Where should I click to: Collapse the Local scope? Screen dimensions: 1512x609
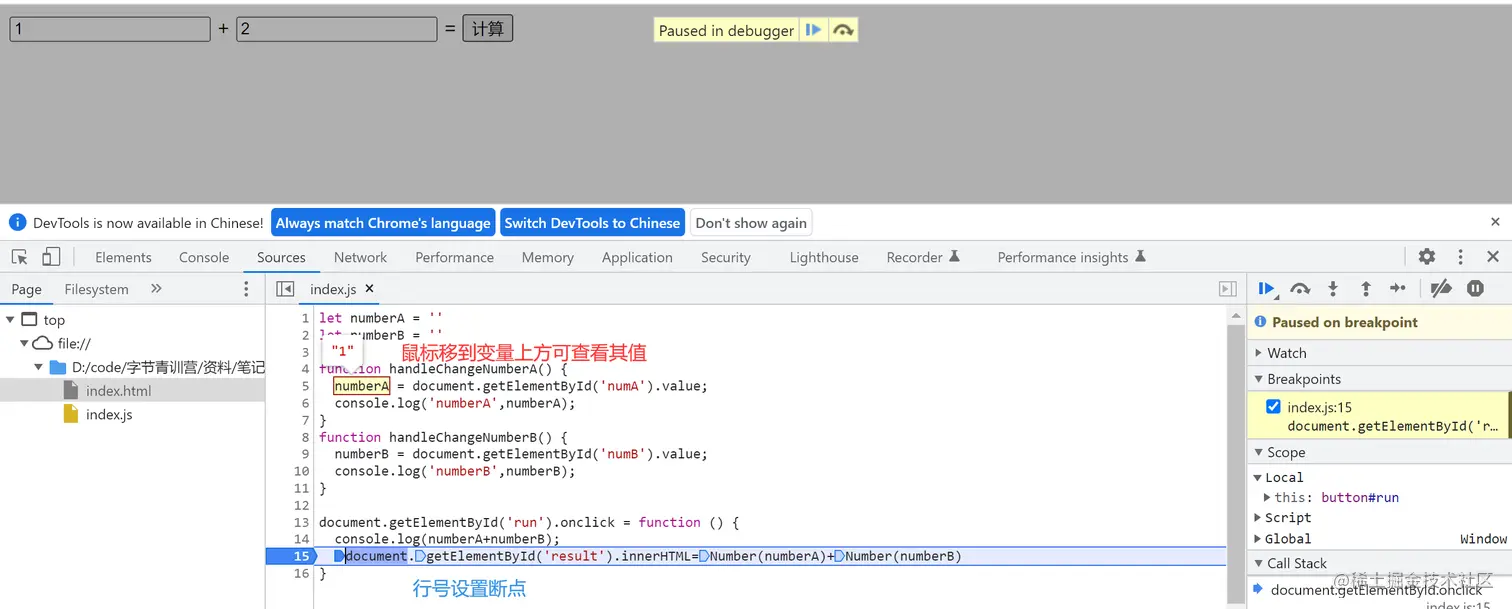pos(1258,477)
